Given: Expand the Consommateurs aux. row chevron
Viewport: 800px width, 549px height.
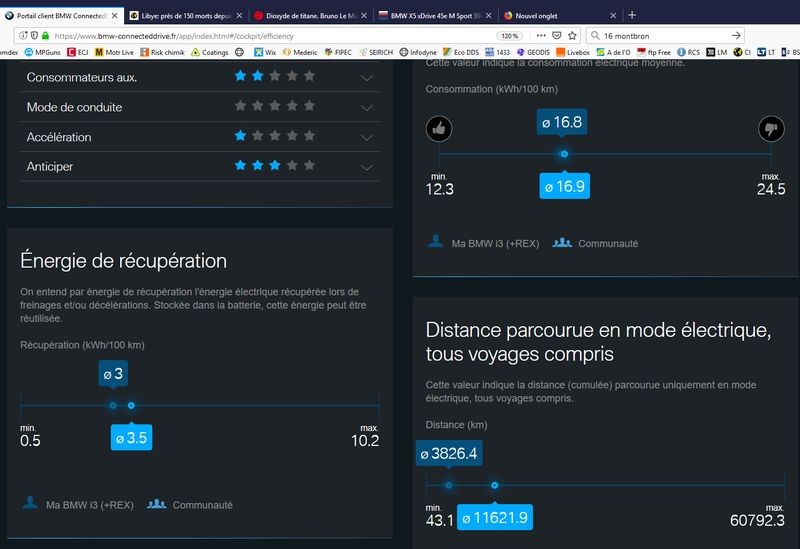Looking at the screenshot, I should [366, 78].
